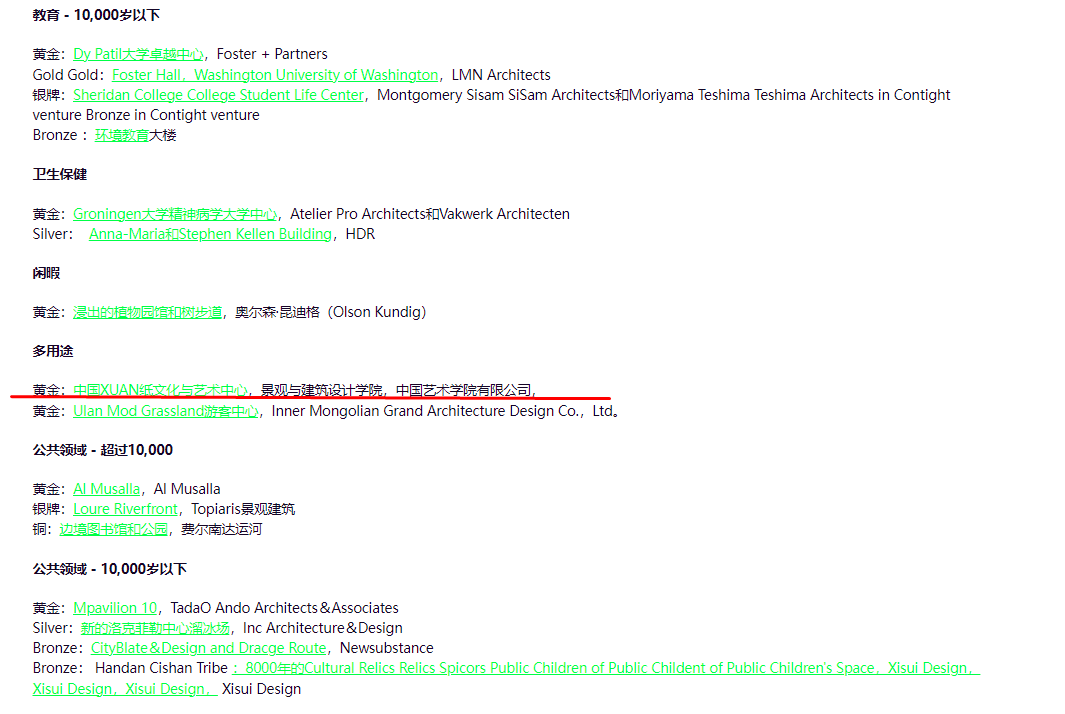
Task: Follow the 边境图书馆和公园 link
Action: click(x=113, y=529)
